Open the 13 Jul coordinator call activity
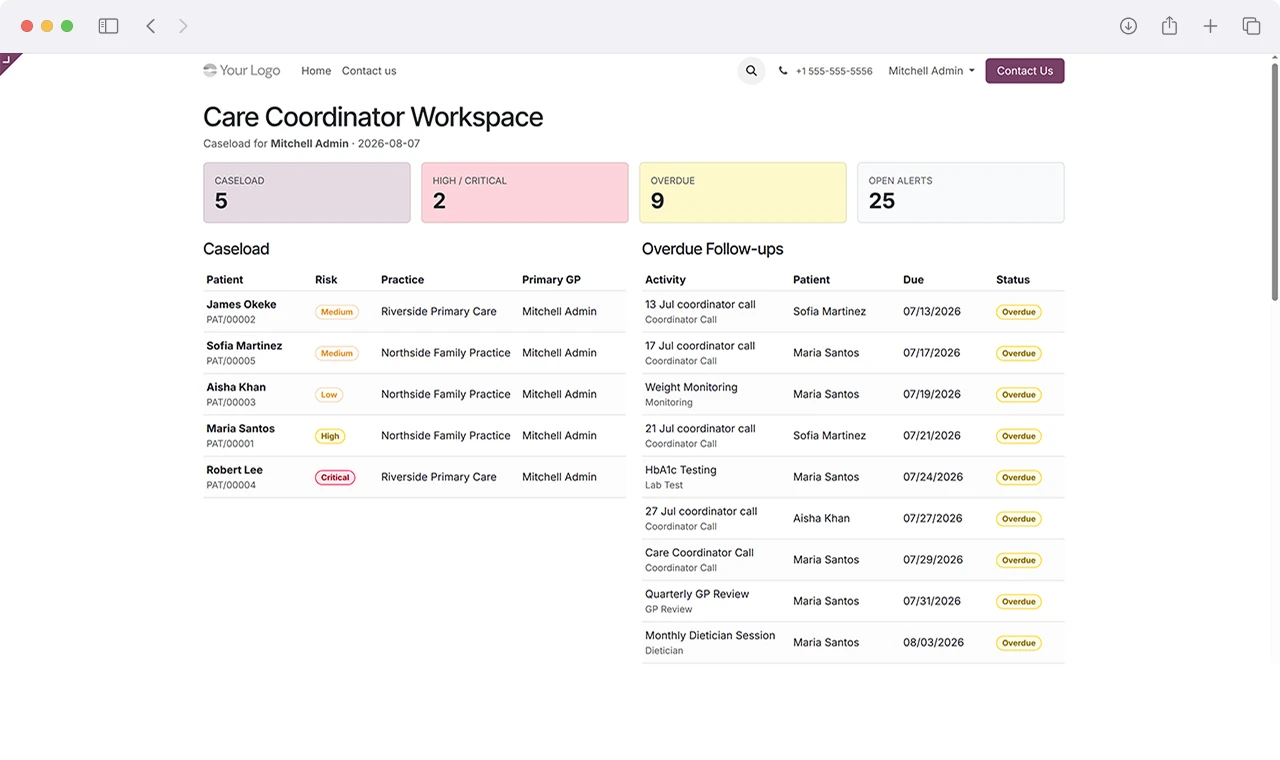1280x760 pixels. pyautogui.click(x=700, y=304)
